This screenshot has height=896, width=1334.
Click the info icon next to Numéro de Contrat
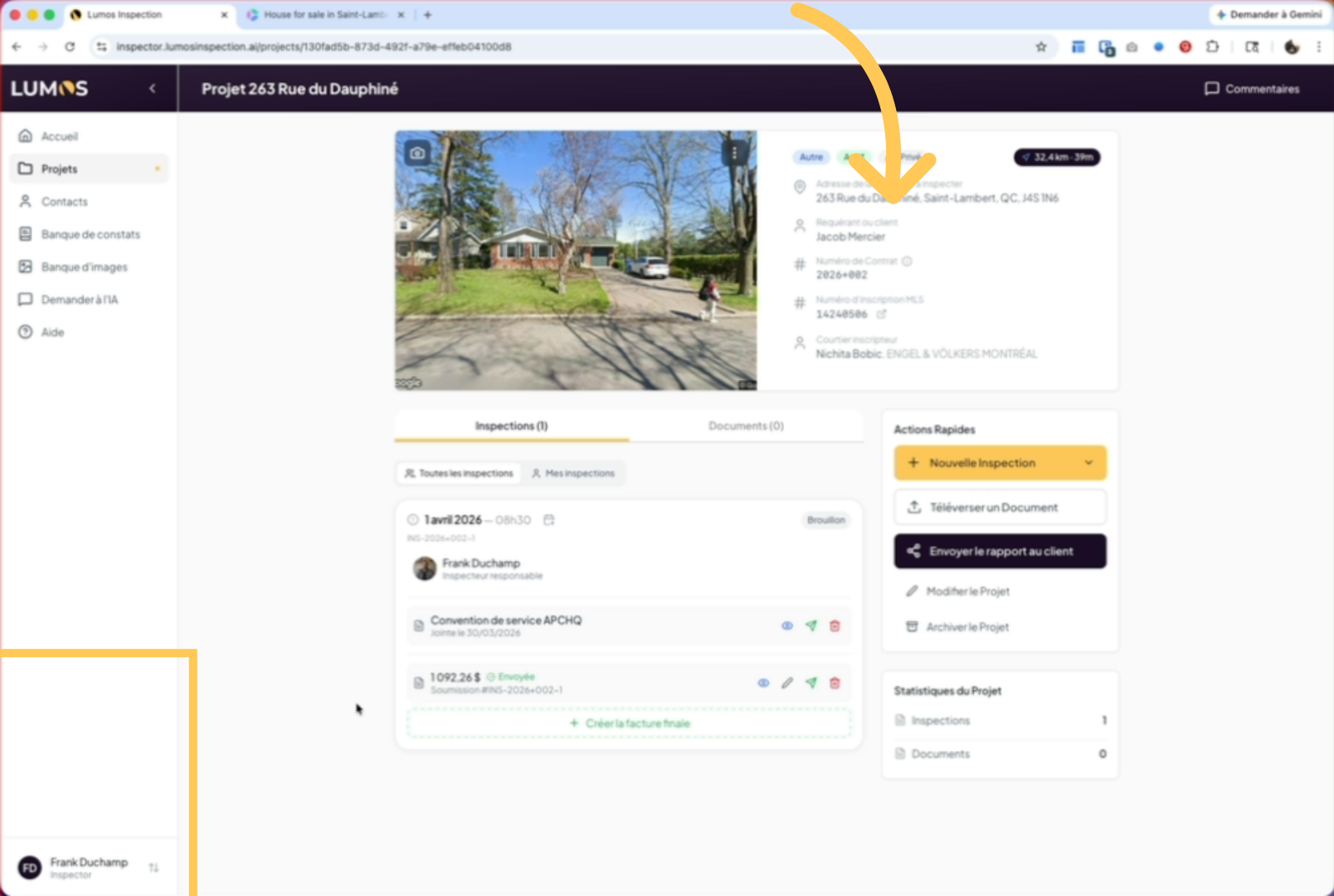(x=907, y=261)
